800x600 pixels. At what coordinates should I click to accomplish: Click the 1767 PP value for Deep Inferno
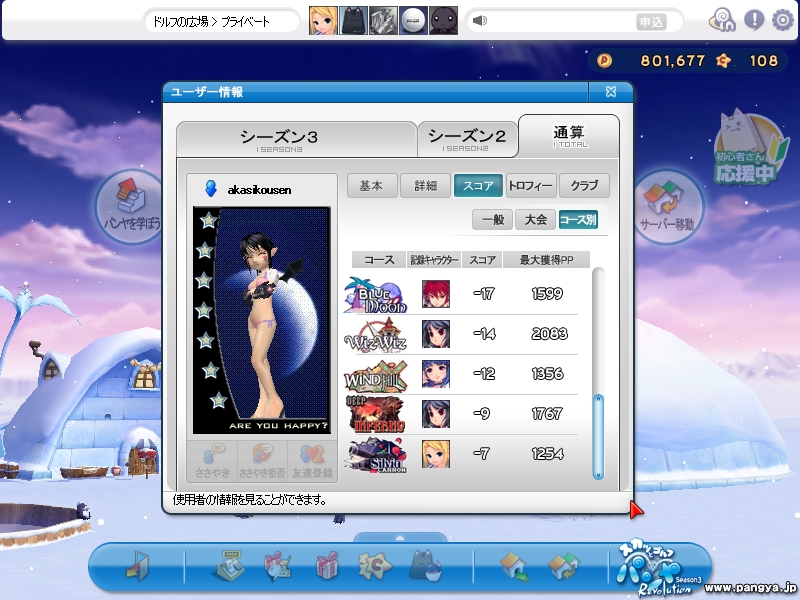[547, 414]
